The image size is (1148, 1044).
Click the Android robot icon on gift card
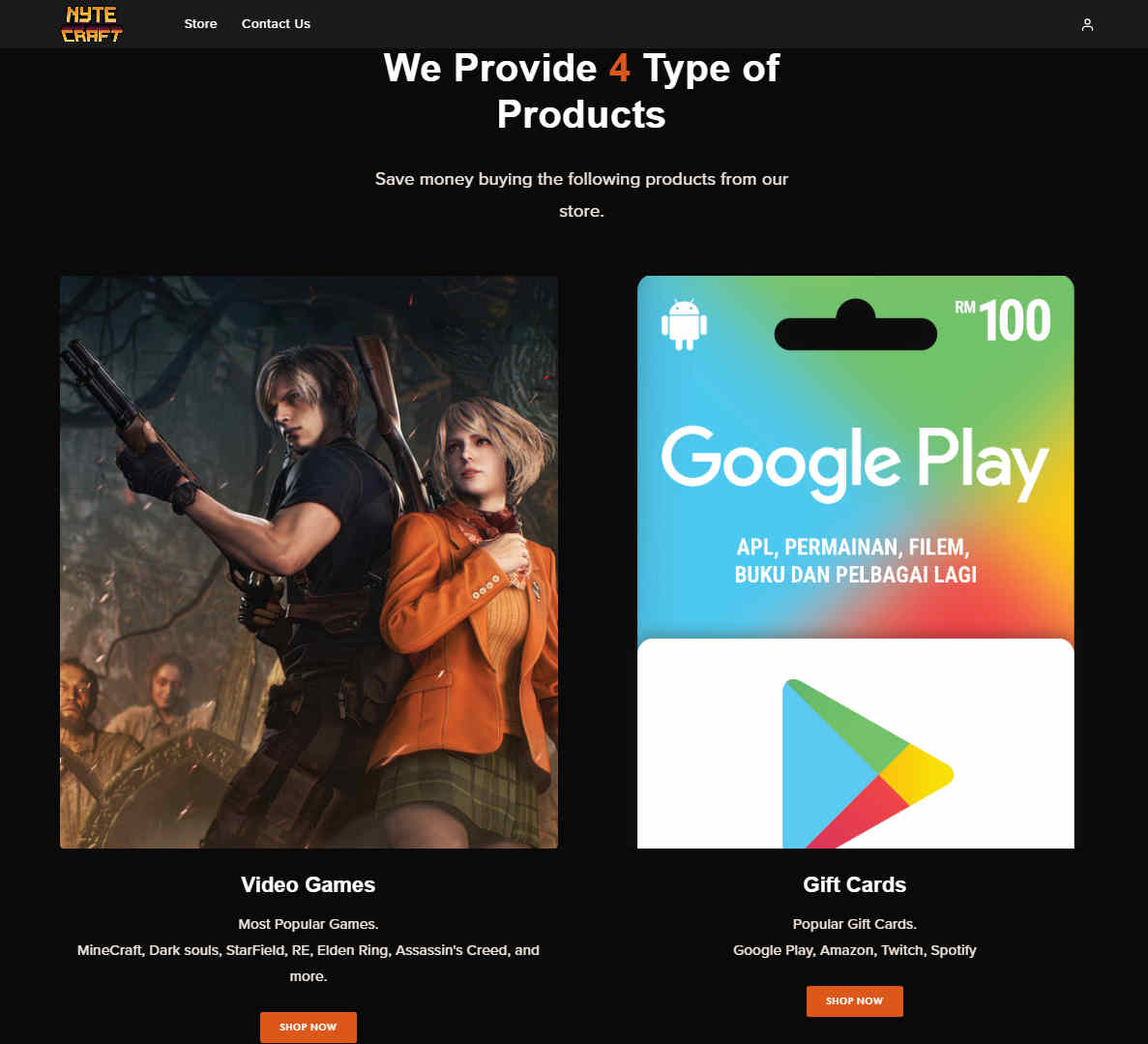pyautogui.click(x=684, y=324)
